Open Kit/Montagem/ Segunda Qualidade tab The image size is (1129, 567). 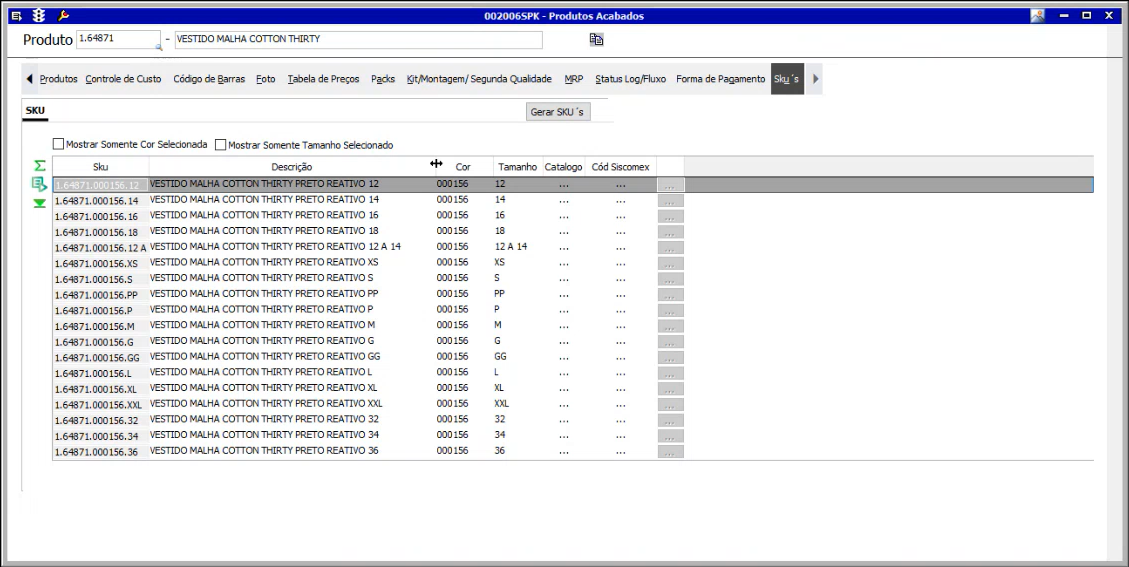[x=479, y=79]
